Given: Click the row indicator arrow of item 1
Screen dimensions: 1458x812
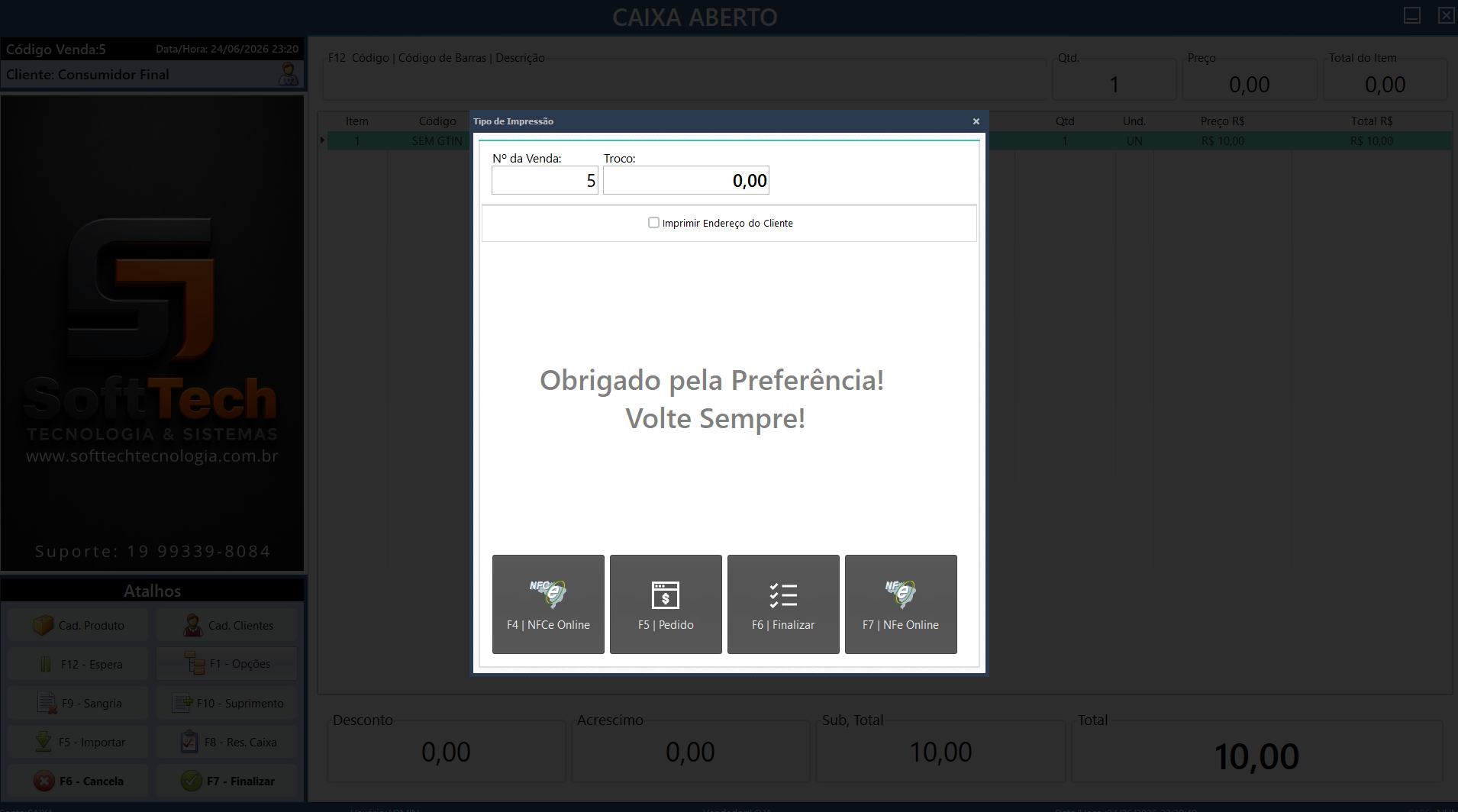Looking at the screenshot, I should [x=322, y=140].
